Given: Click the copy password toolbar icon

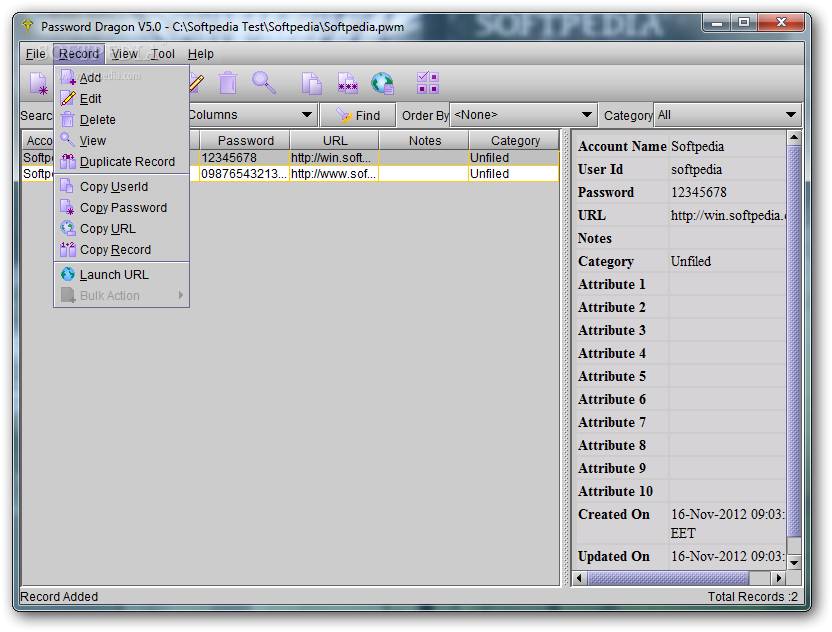Looking at the screenshot, I should click(x=348, y=83).
